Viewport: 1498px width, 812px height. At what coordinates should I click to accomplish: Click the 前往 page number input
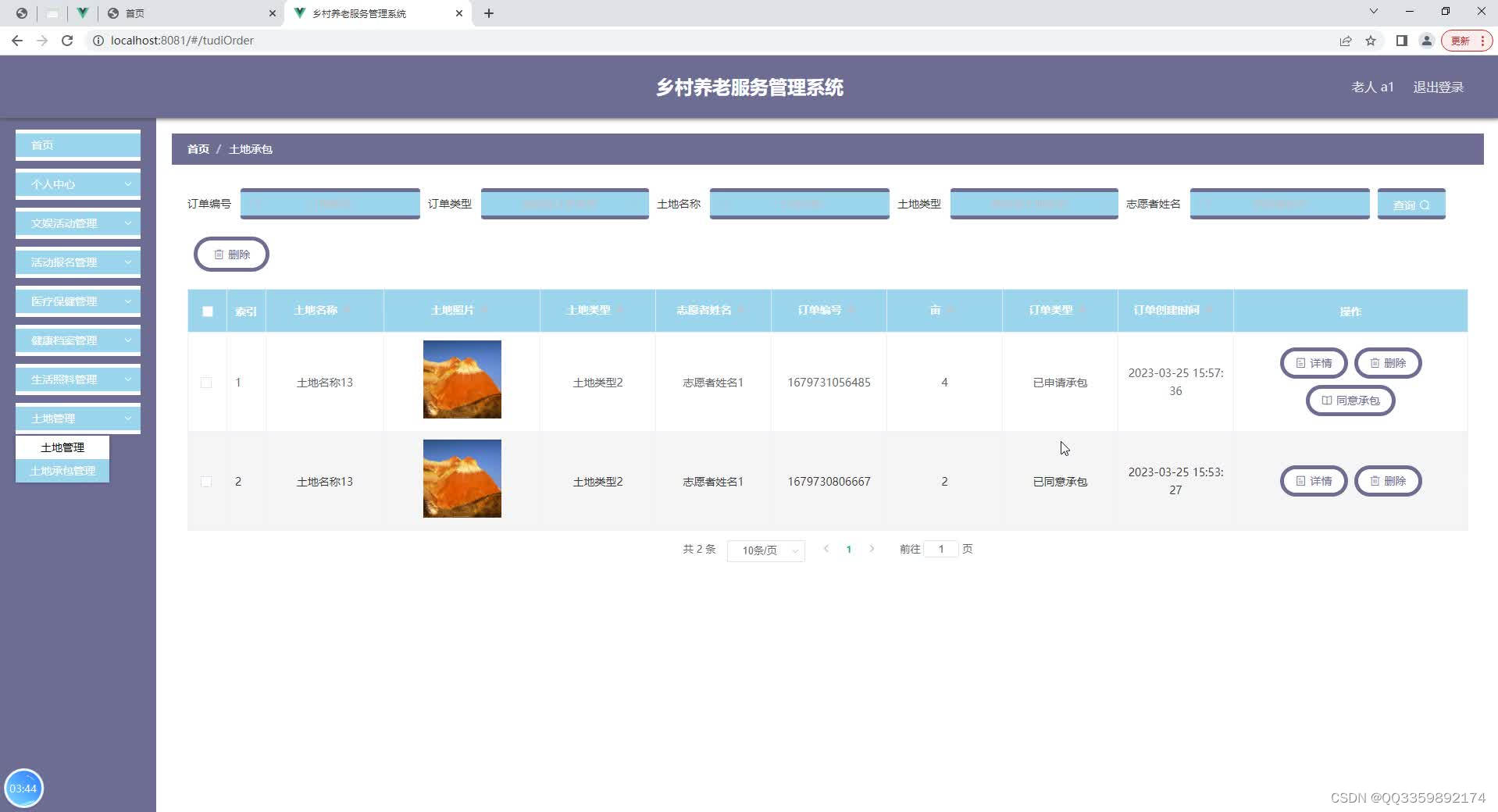941,549
